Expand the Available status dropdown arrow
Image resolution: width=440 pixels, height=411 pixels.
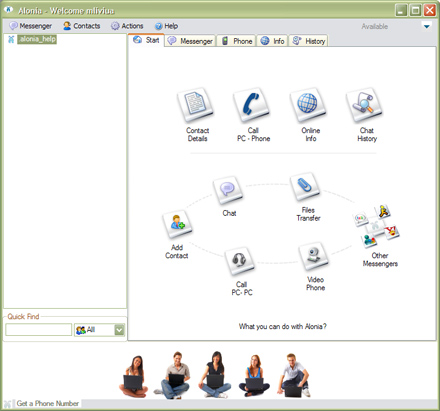(427, 26)
